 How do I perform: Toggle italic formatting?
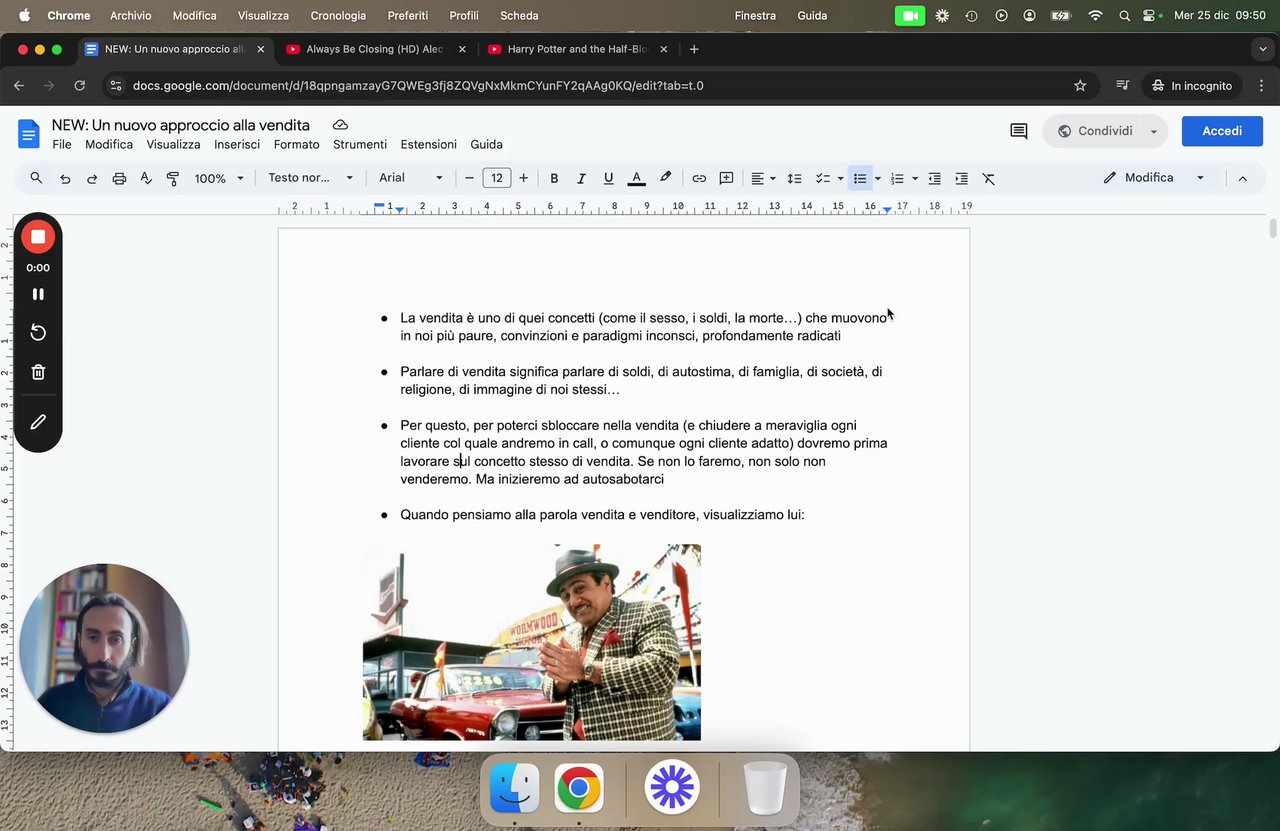(581, 178)
